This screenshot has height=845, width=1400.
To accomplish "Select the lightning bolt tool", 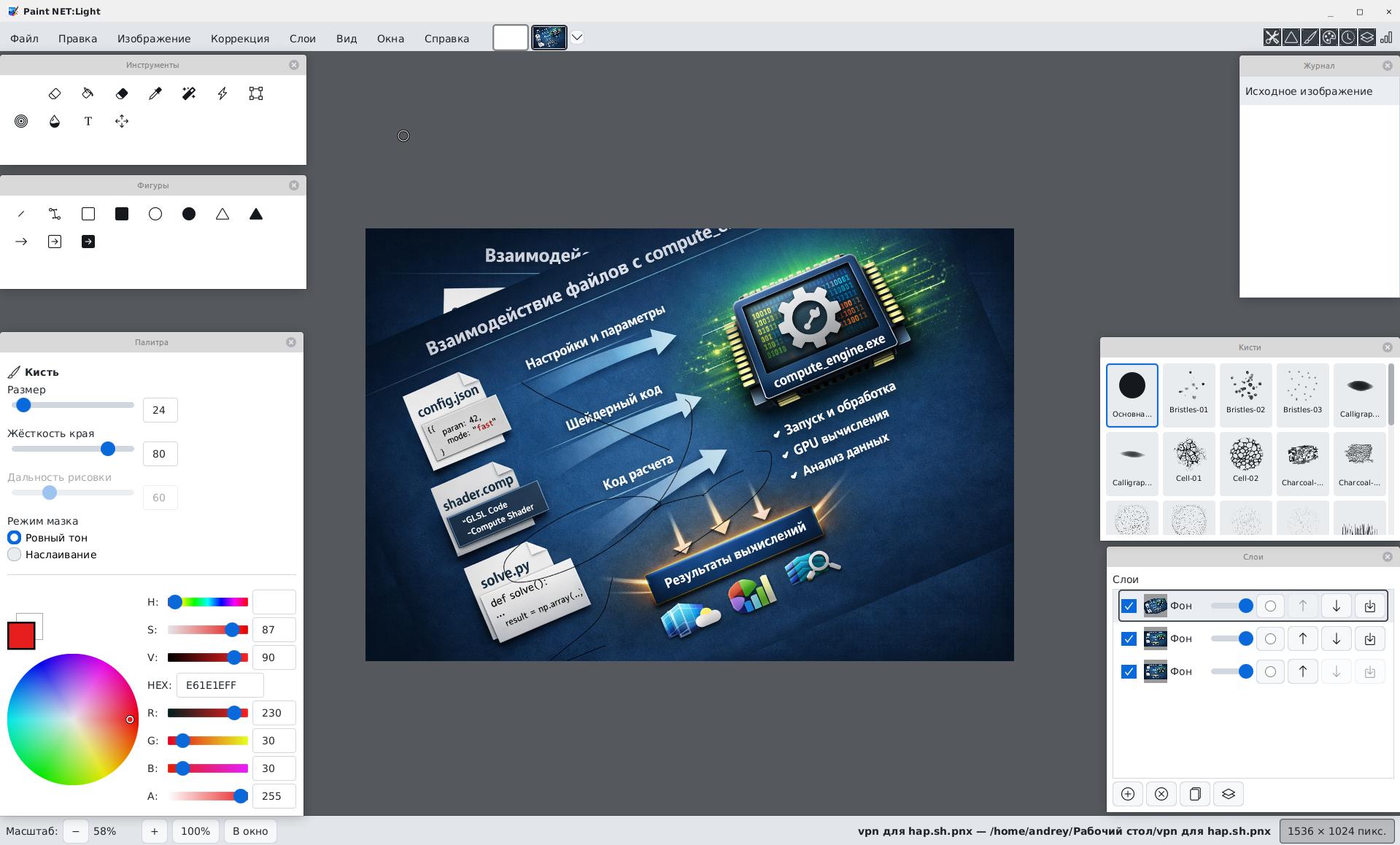I will point(223,93).
